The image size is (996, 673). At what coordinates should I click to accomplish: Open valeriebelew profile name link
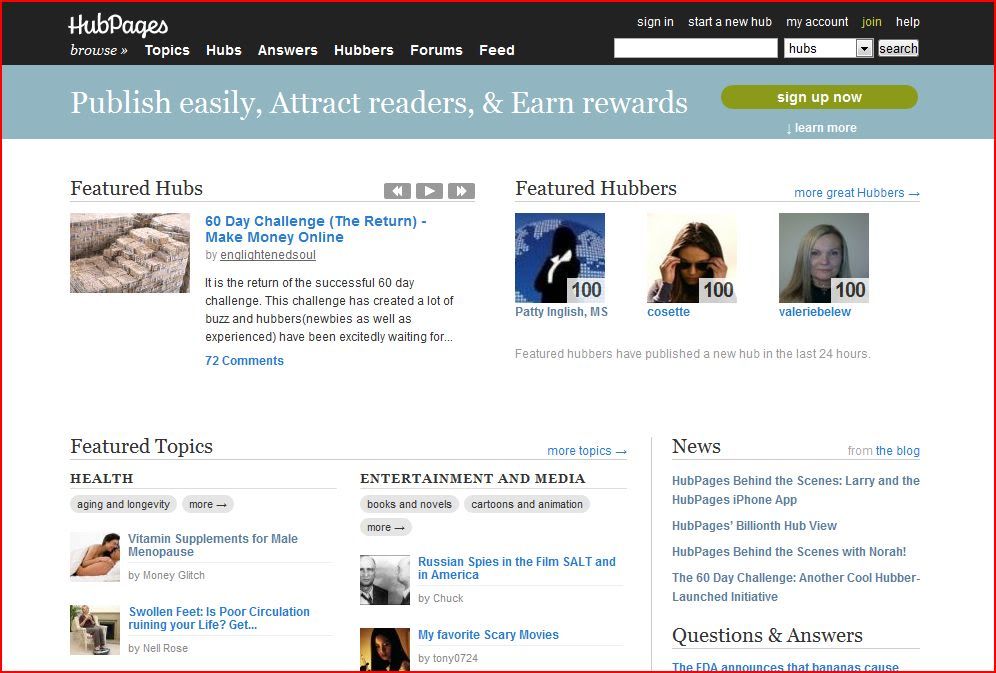click(815, 312)
